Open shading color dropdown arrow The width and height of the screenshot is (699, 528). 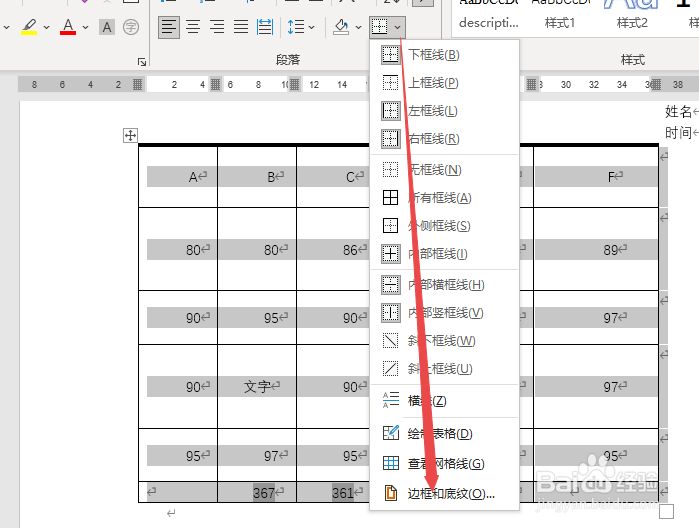point(358,27)
